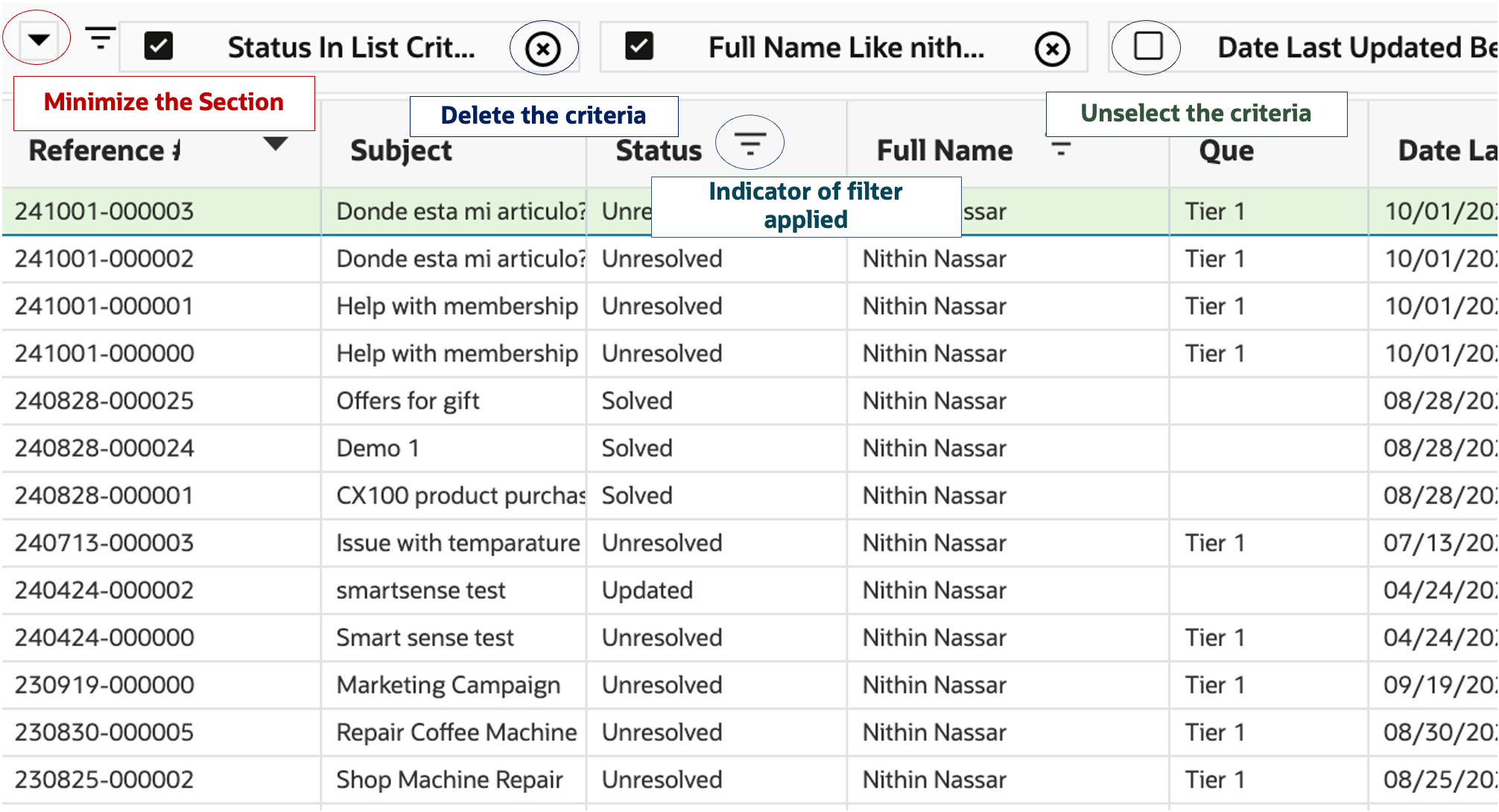This screenshot has height=812, width=1499.
Task: Click the Subject column header
Action: (x=401, y=151)
